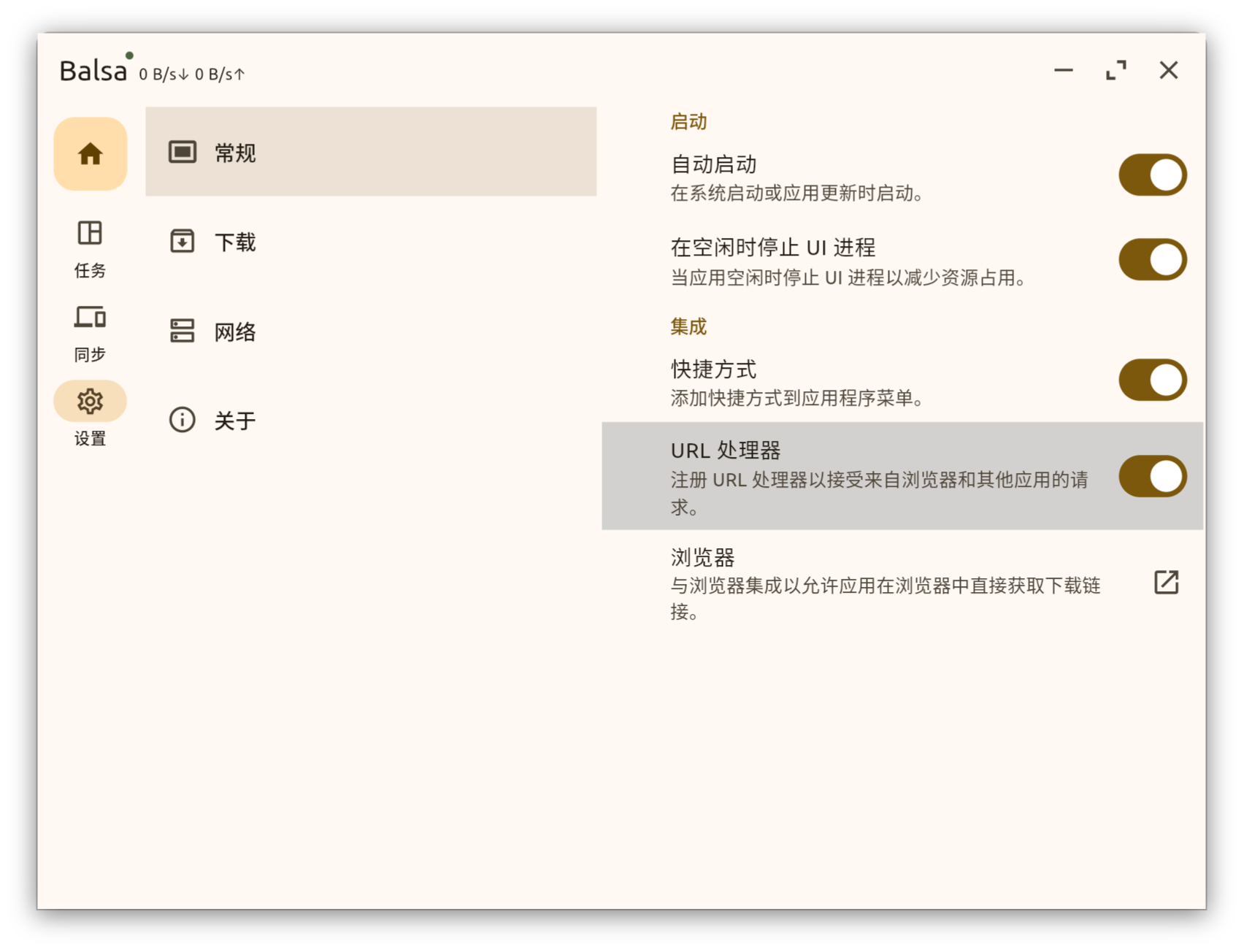Click the 0 B/s network speed indicator
The image size is (1244, 952).
pos(191,73)
